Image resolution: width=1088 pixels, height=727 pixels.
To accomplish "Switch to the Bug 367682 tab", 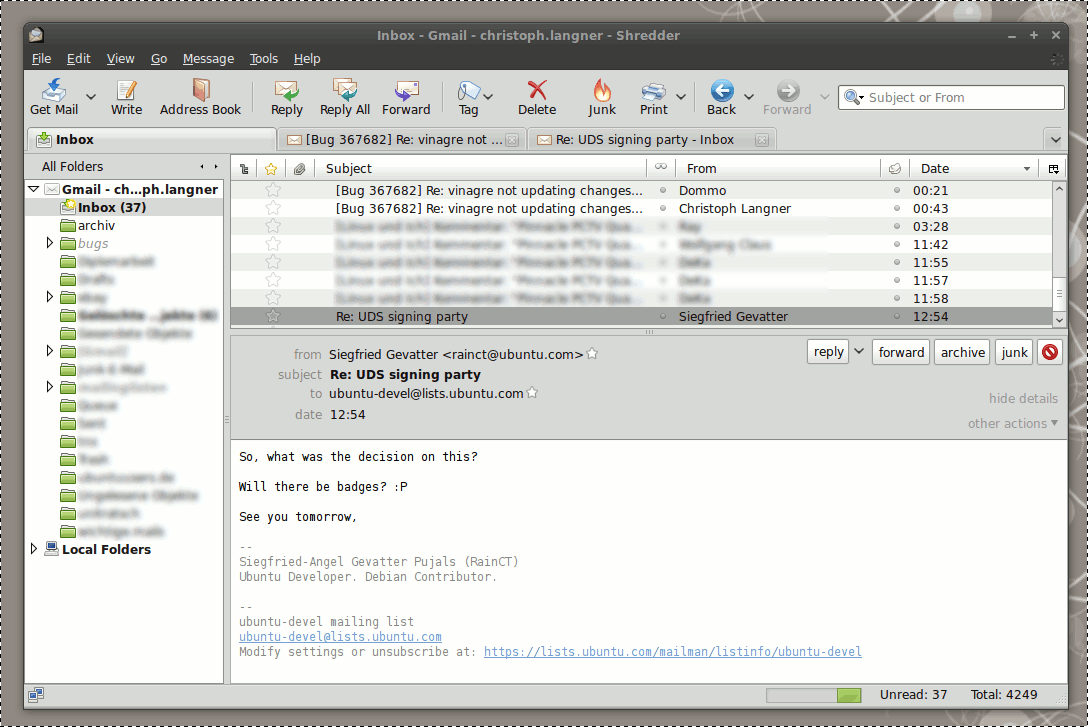I will pyautogui.click(x=402, y=139).
